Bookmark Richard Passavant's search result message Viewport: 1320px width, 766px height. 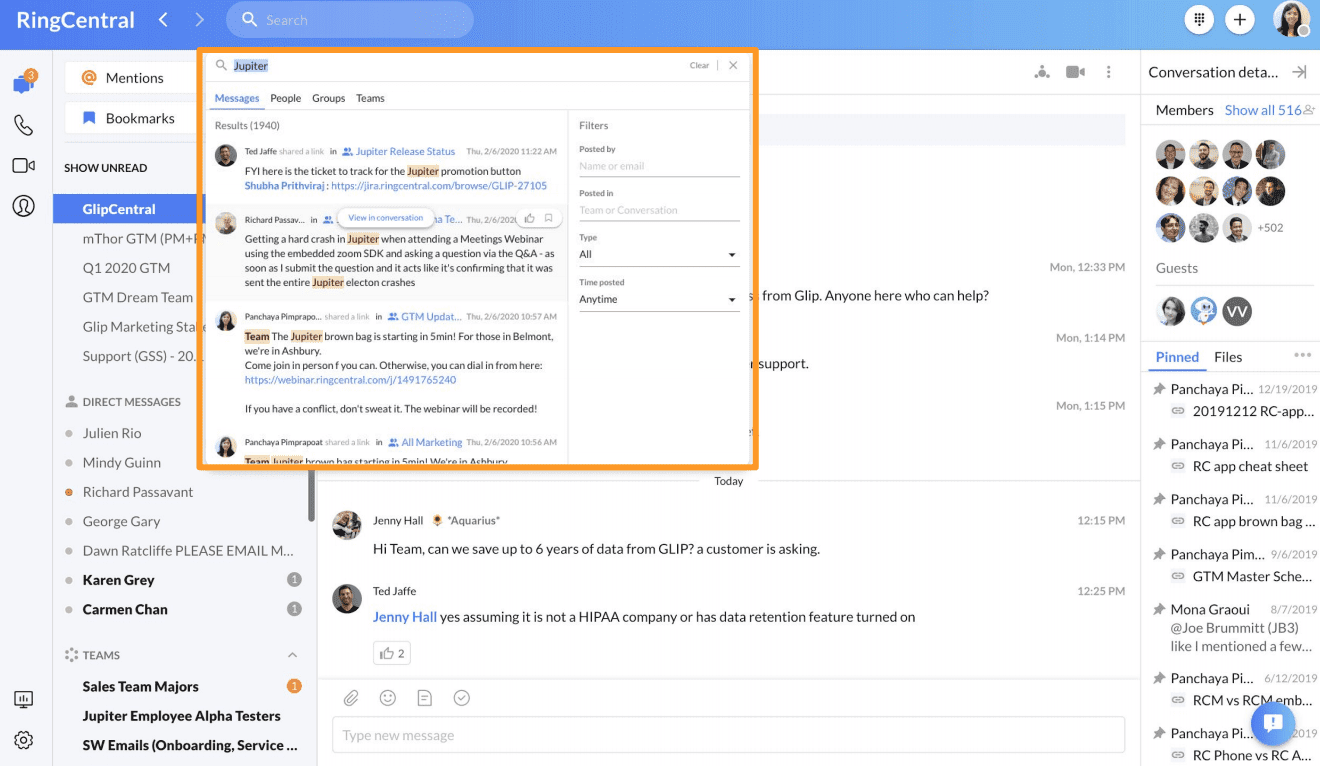coord(548,218)
